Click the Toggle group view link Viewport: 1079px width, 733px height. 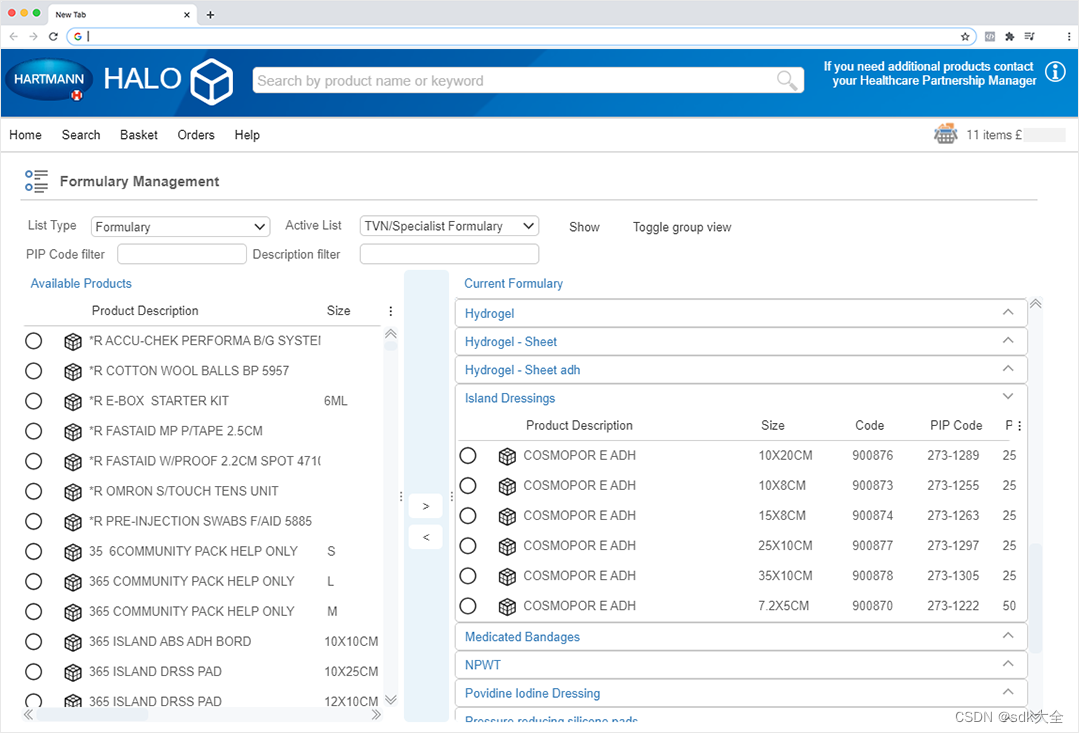tap(681, 227)
